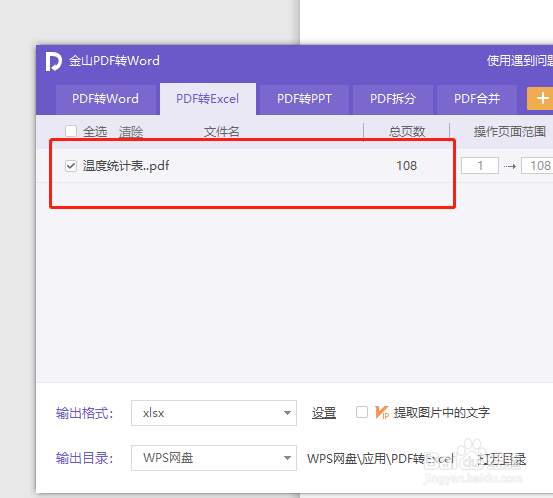553x498 pixels.
Task: Enable 提取图片中的文字 checkbox
Action: pyautogui.click(x=362, y=412)
